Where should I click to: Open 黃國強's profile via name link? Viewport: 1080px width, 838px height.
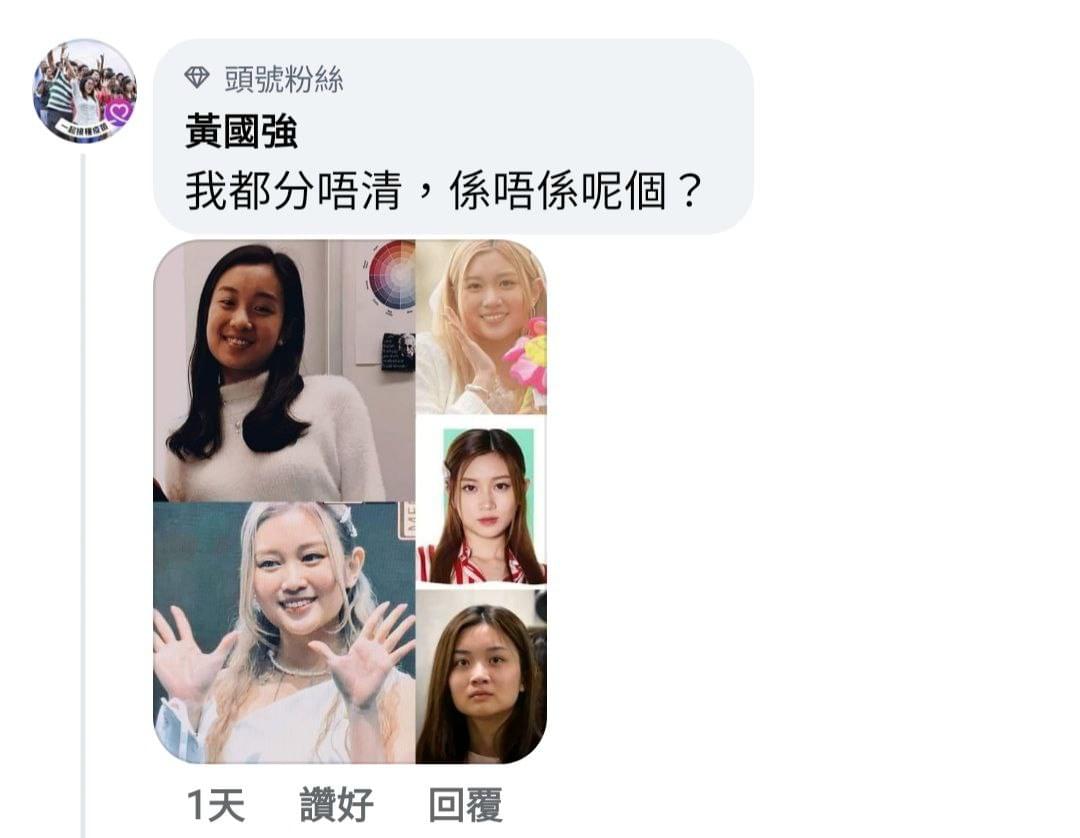241,132
